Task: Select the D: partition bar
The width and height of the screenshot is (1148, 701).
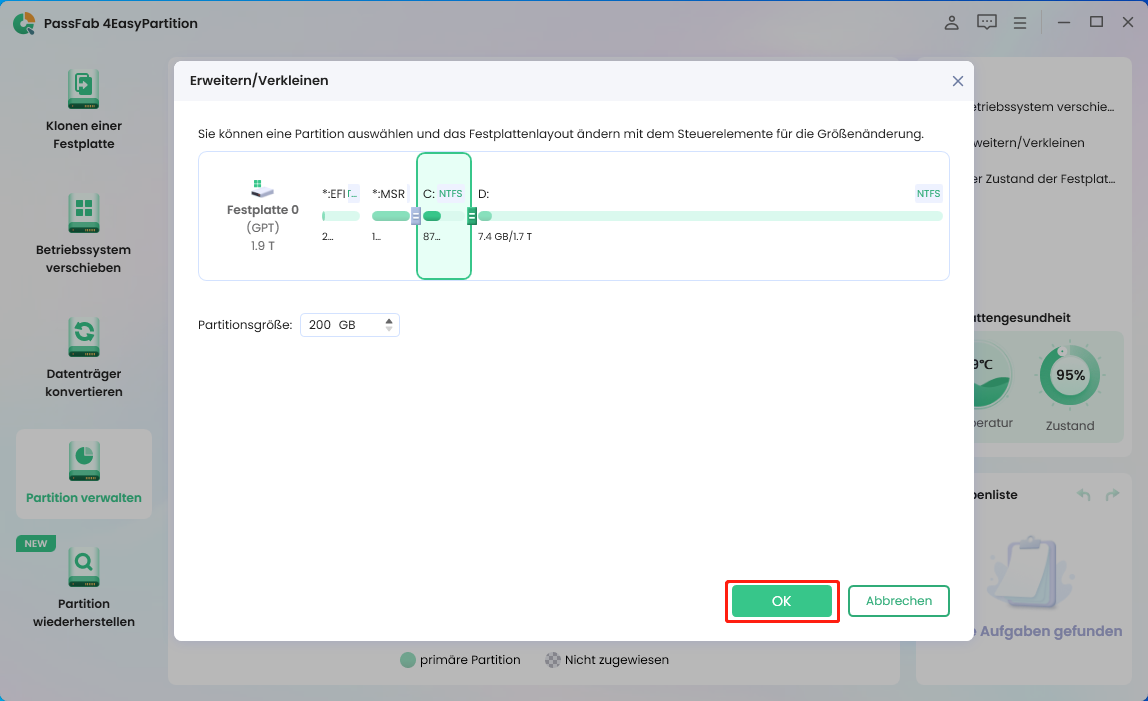Action: pos(710,216)
